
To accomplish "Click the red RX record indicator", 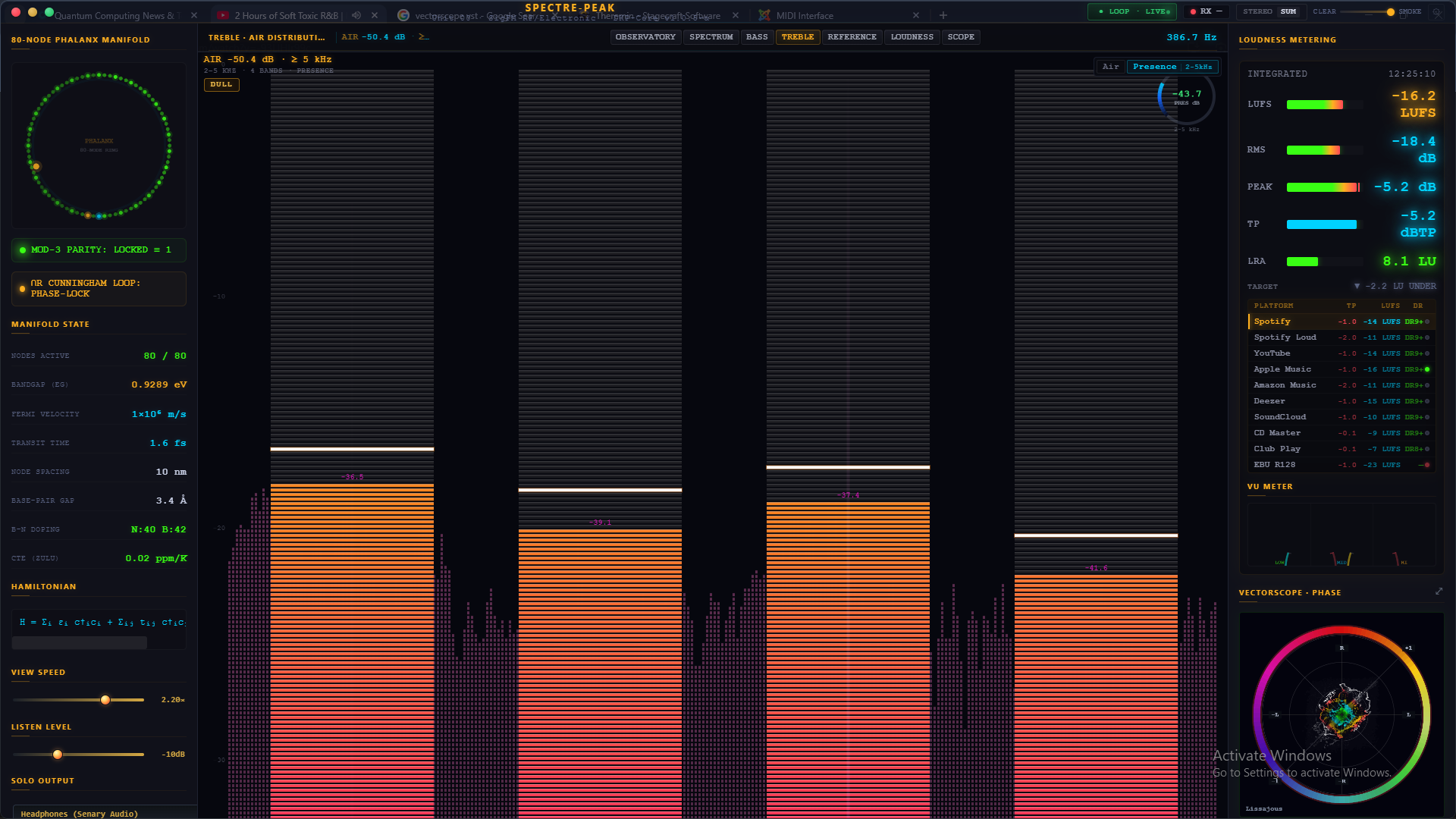I will point(1193,11).
